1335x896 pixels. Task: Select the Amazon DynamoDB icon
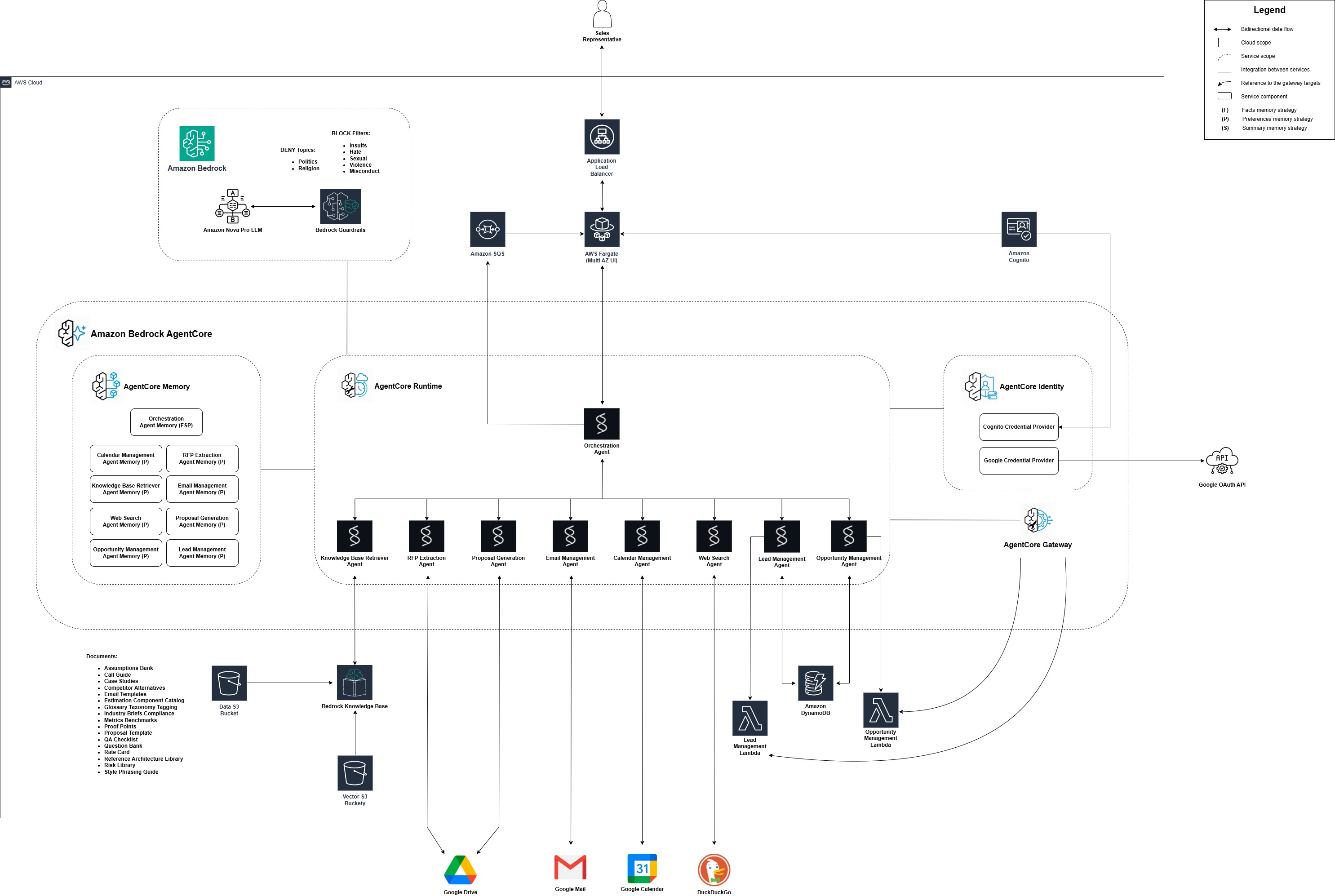coord(815,683)
